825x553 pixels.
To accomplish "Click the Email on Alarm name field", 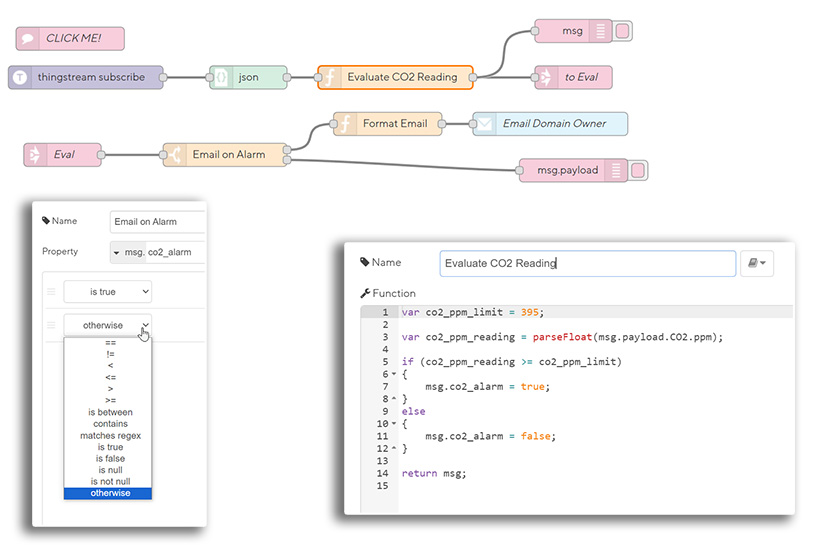I will [x=157, y=222].
